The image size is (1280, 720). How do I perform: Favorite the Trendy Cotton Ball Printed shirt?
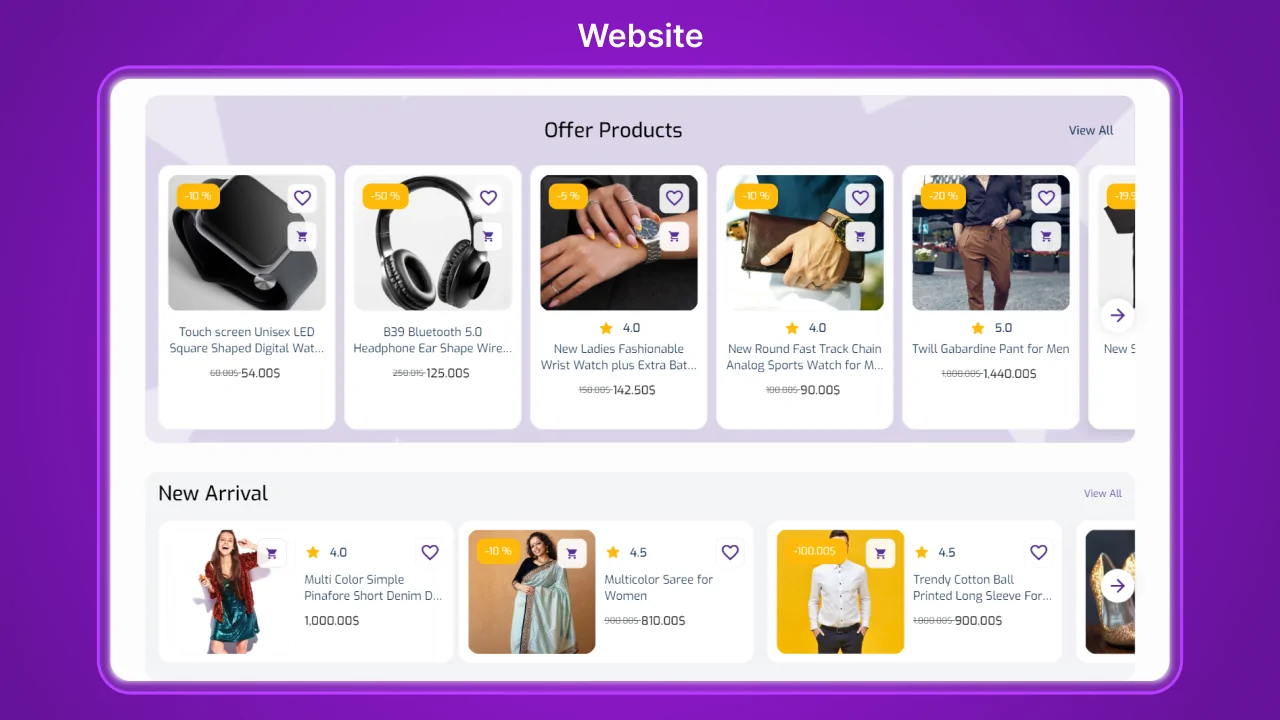[x=1039, y=552]
